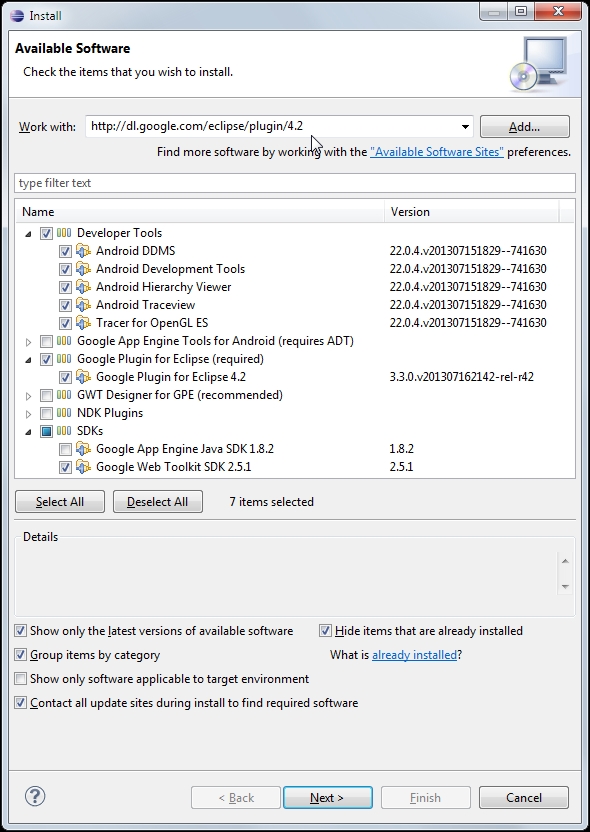Click the Android Hierarchy Viewer feature icon
590x832 pixels.
pos(83,287)
